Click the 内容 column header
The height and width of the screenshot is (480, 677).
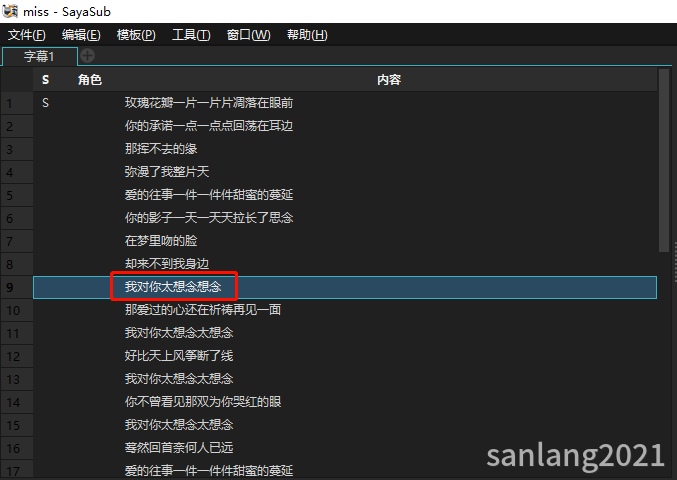(389, 80)
